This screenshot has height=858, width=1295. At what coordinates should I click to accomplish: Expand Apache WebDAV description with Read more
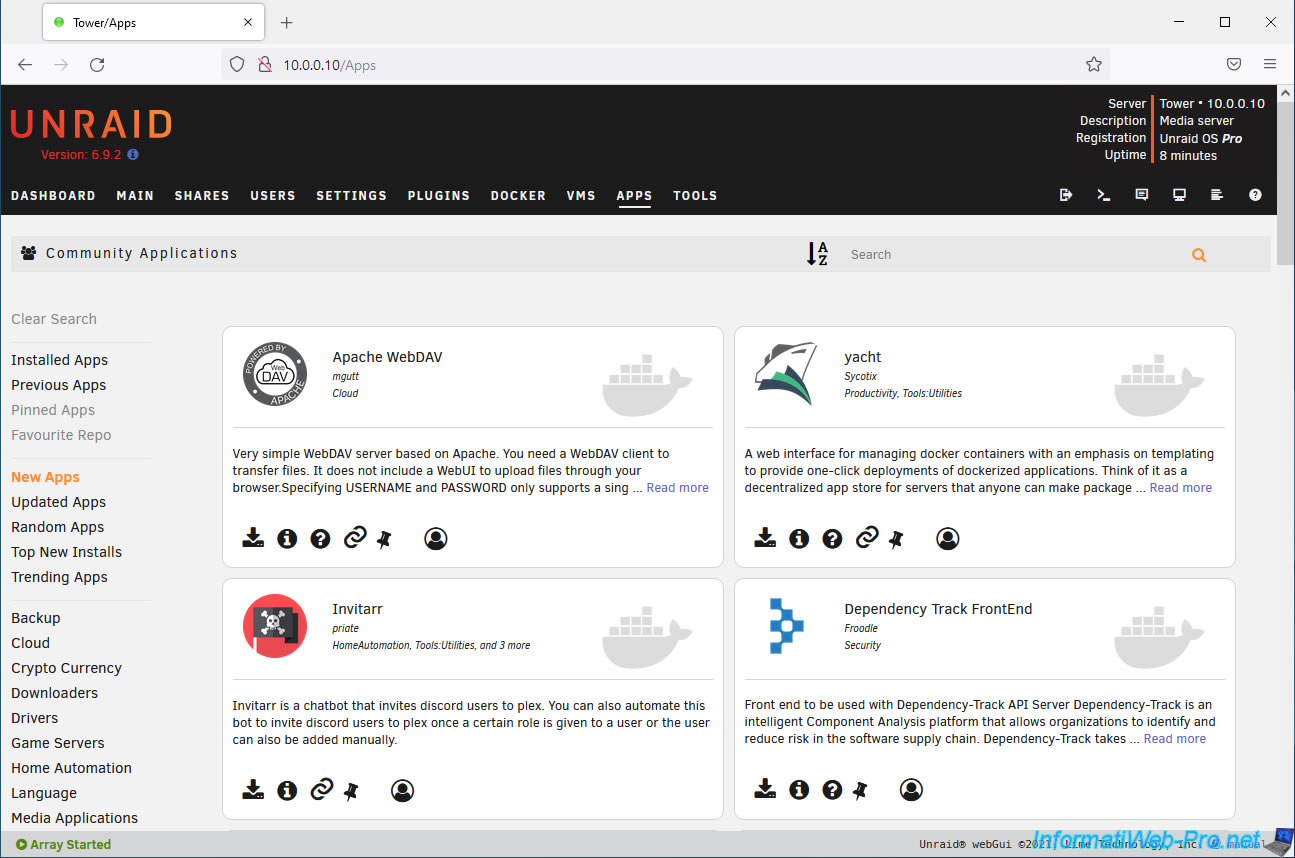(x=677, y=488)
